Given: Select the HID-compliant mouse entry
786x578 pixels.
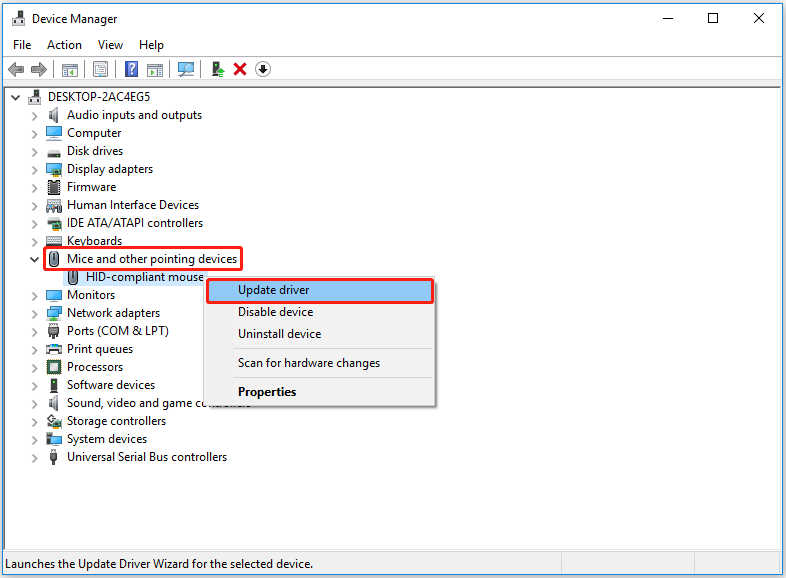Looking at the screenshot, I should pos(144,277).
